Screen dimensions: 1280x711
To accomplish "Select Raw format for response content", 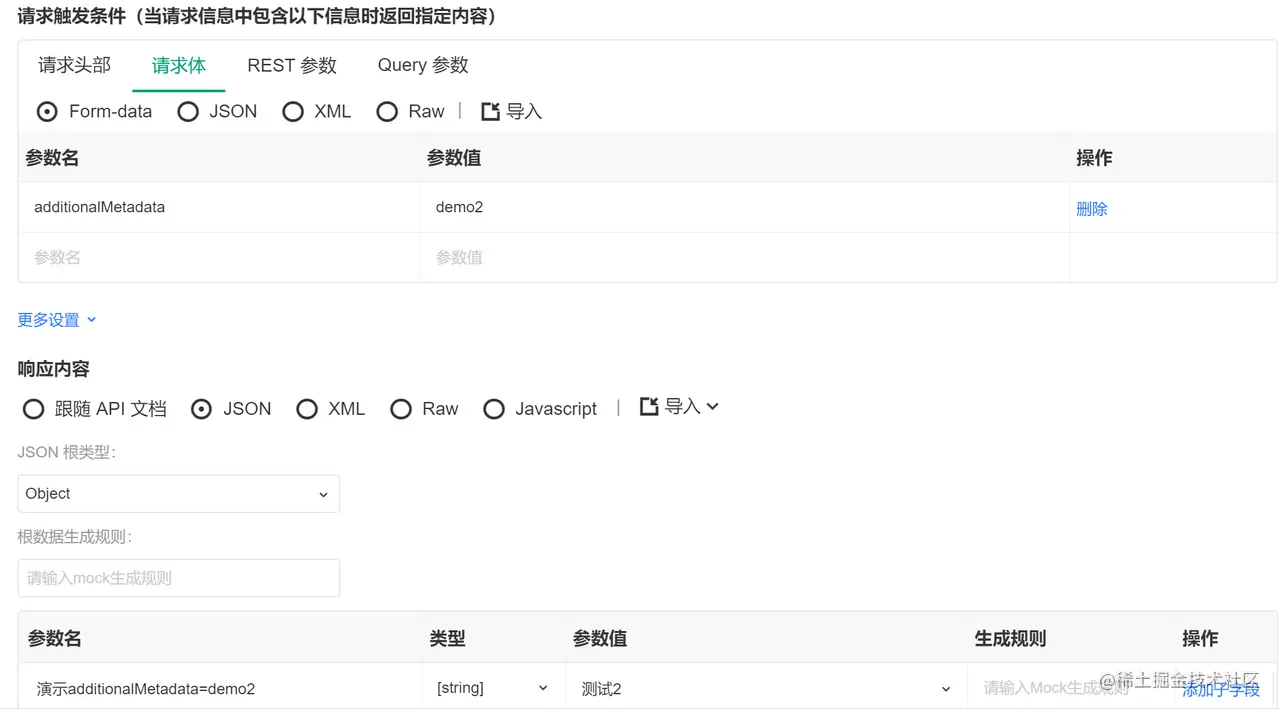I will tap(401, 408).
